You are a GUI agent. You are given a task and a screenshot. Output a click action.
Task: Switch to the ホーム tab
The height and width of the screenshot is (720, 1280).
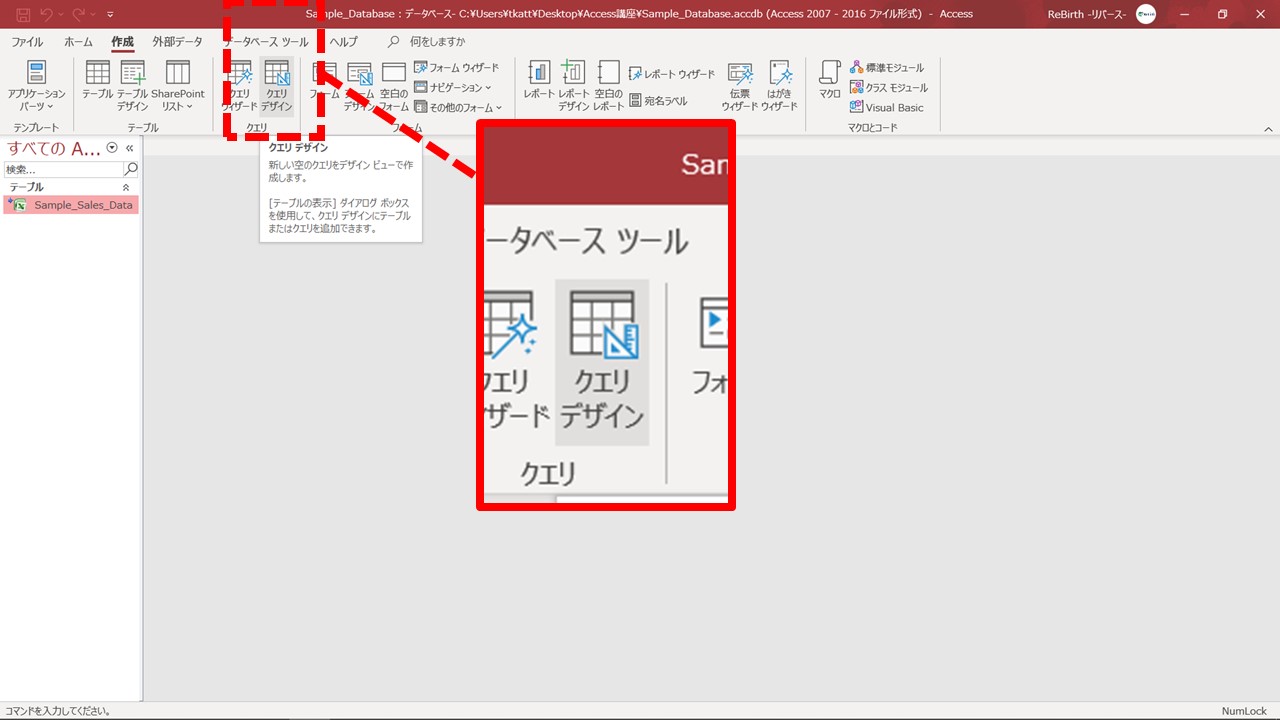(78, 42)
